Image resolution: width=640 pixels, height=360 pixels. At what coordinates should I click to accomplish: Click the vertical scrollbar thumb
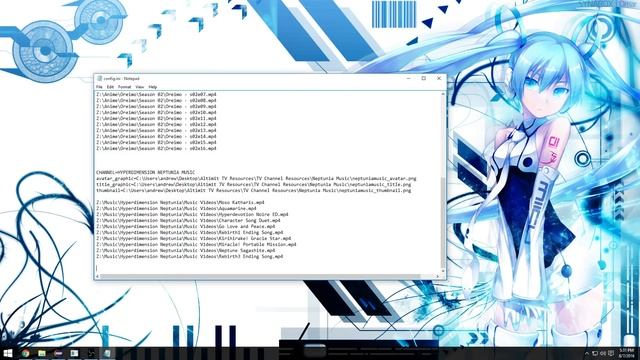pyautogui.click(x=443, y=222)
